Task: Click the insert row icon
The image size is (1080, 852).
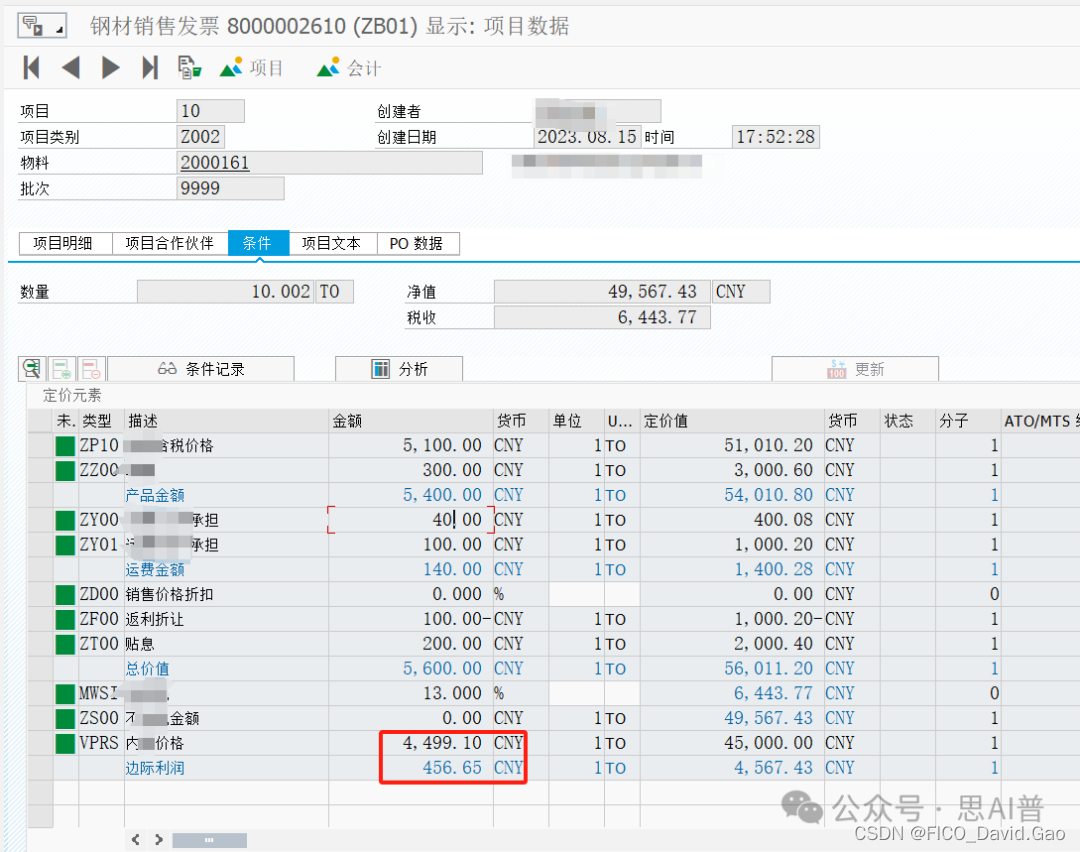Action: [62, 368]
